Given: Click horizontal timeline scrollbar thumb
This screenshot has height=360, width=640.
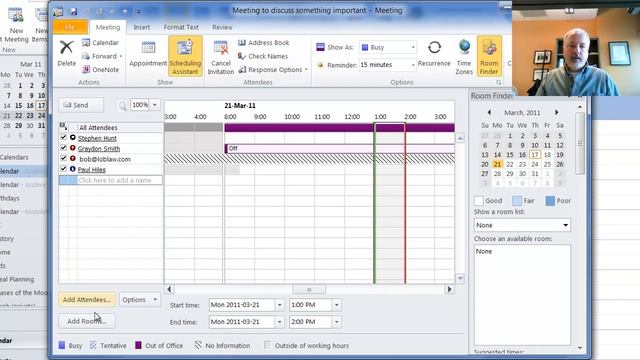Looking at the screenshot, I should pyautogui.click(x=309, y=289).
